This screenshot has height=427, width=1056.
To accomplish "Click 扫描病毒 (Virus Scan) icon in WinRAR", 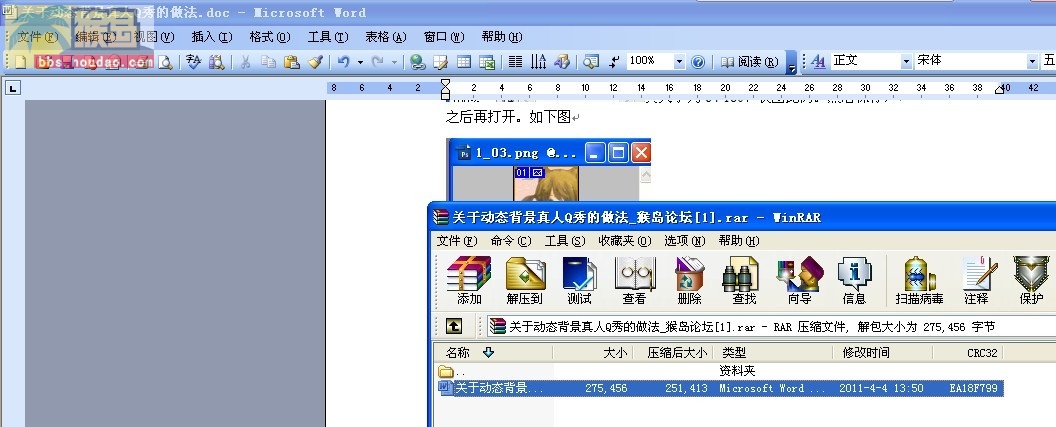I will (919, 280).
